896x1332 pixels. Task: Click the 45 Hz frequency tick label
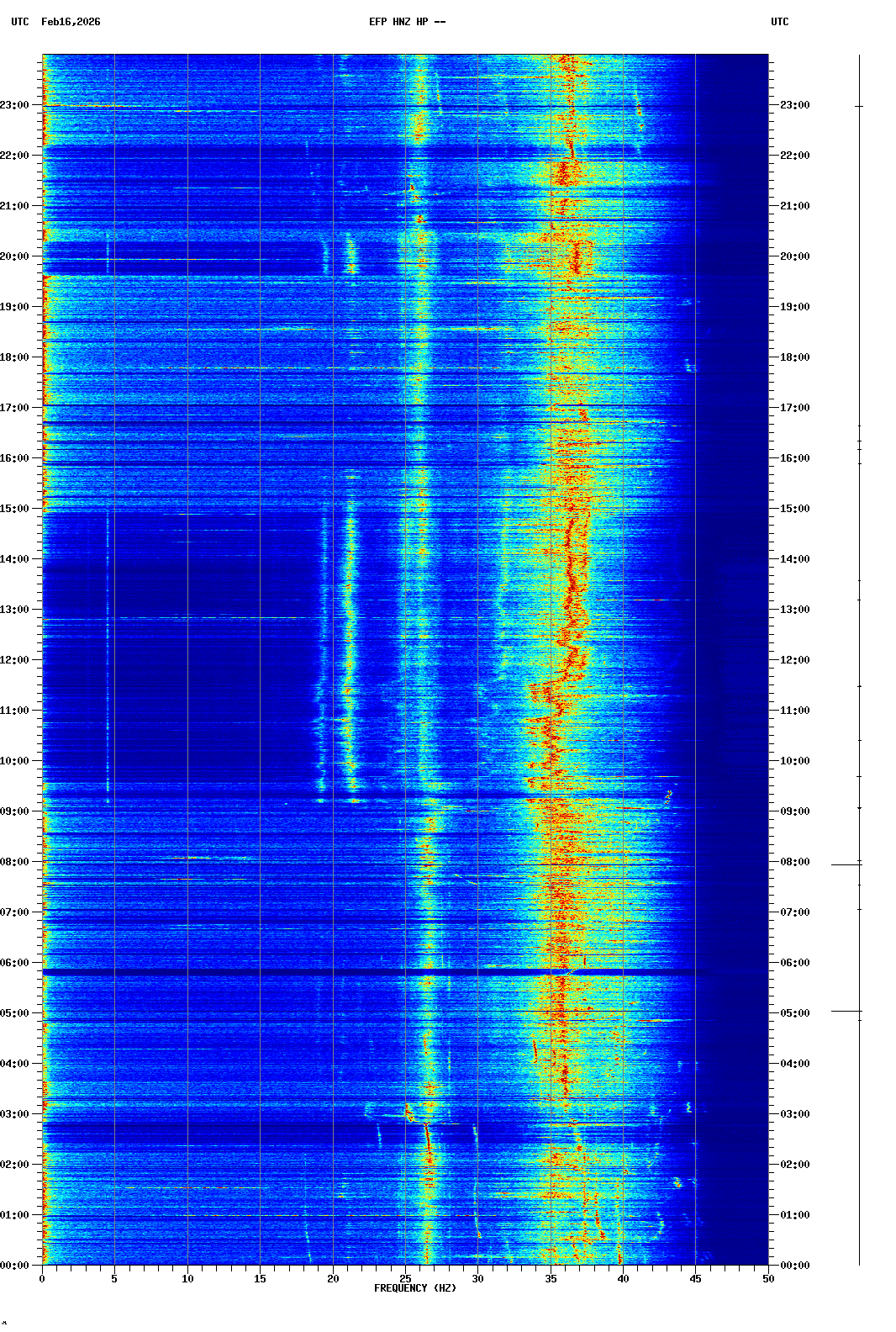click(695, 1278)
